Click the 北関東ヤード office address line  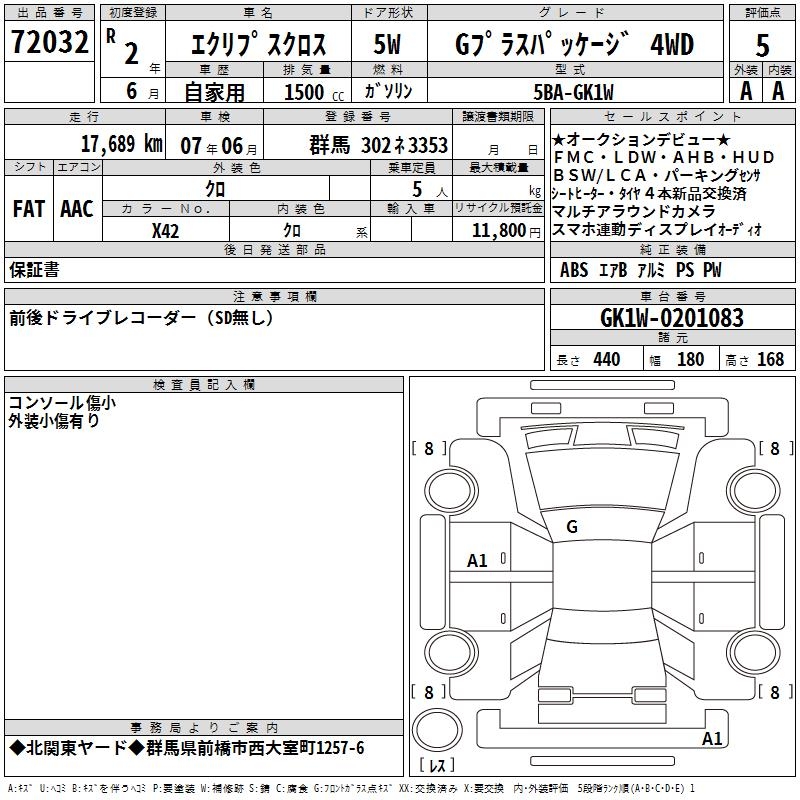click(188, 749)
